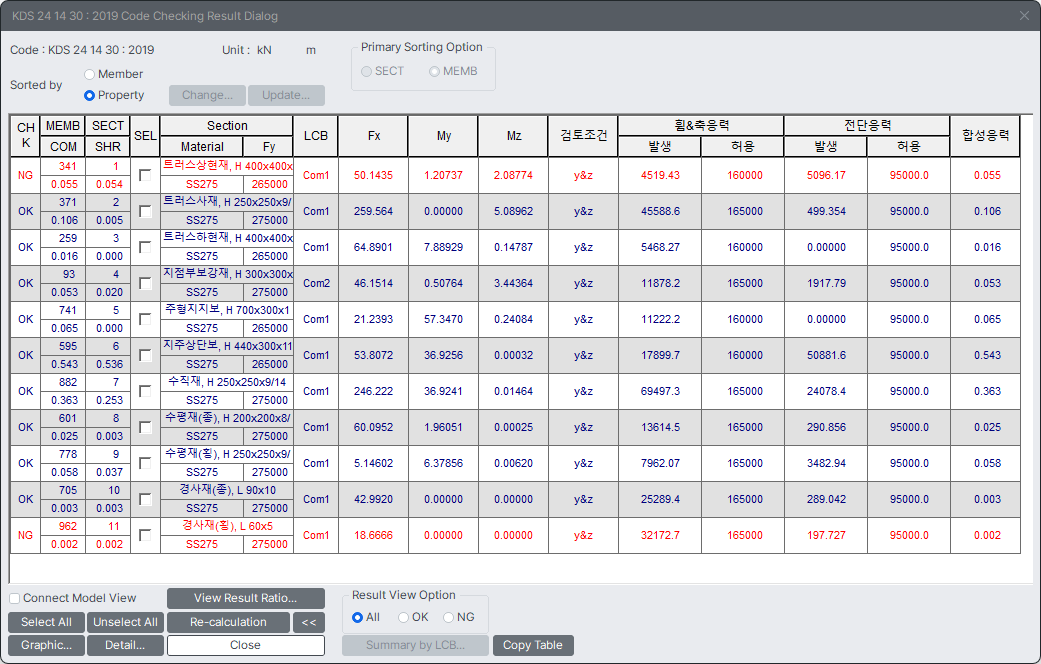Click the Select All button
This screenshot has height=664, width=1041.
tap(46, 622)
